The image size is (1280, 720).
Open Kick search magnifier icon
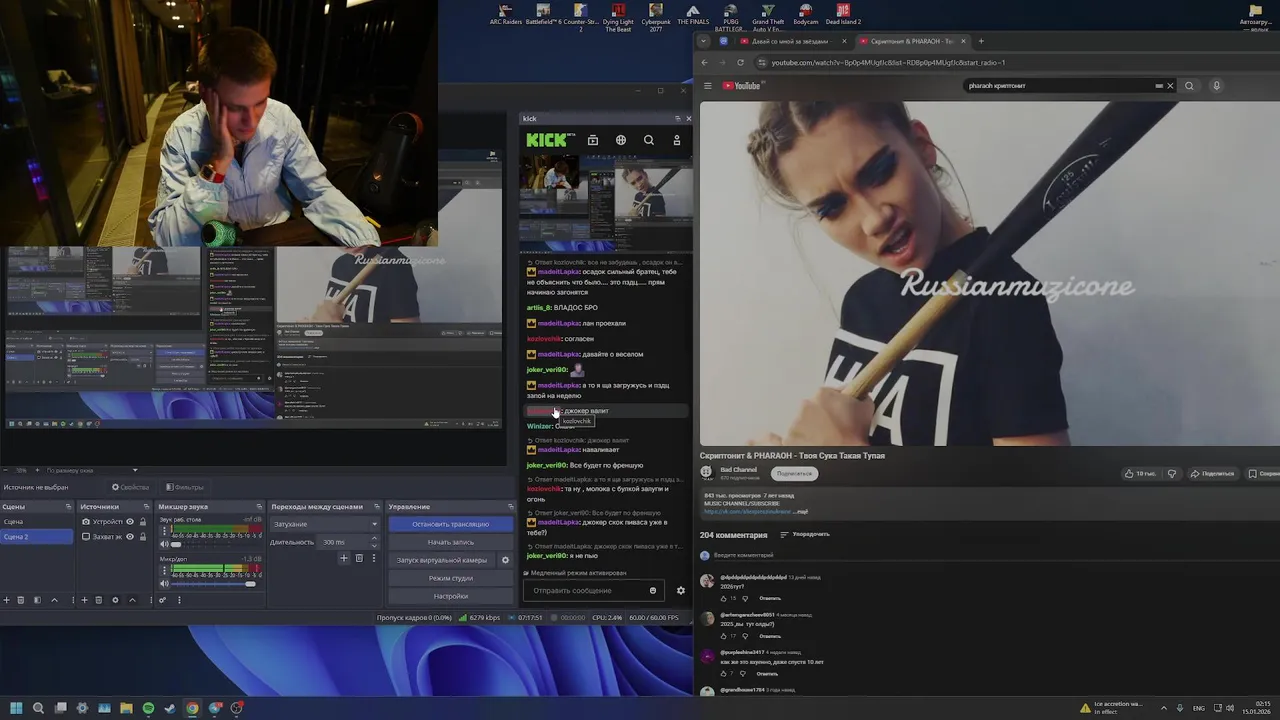(x=649, y=140)
